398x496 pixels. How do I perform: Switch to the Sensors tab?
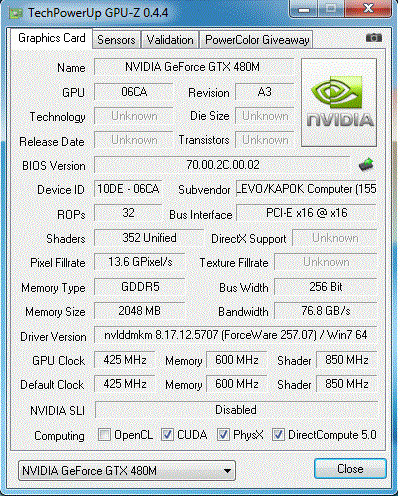pos(116,40)
